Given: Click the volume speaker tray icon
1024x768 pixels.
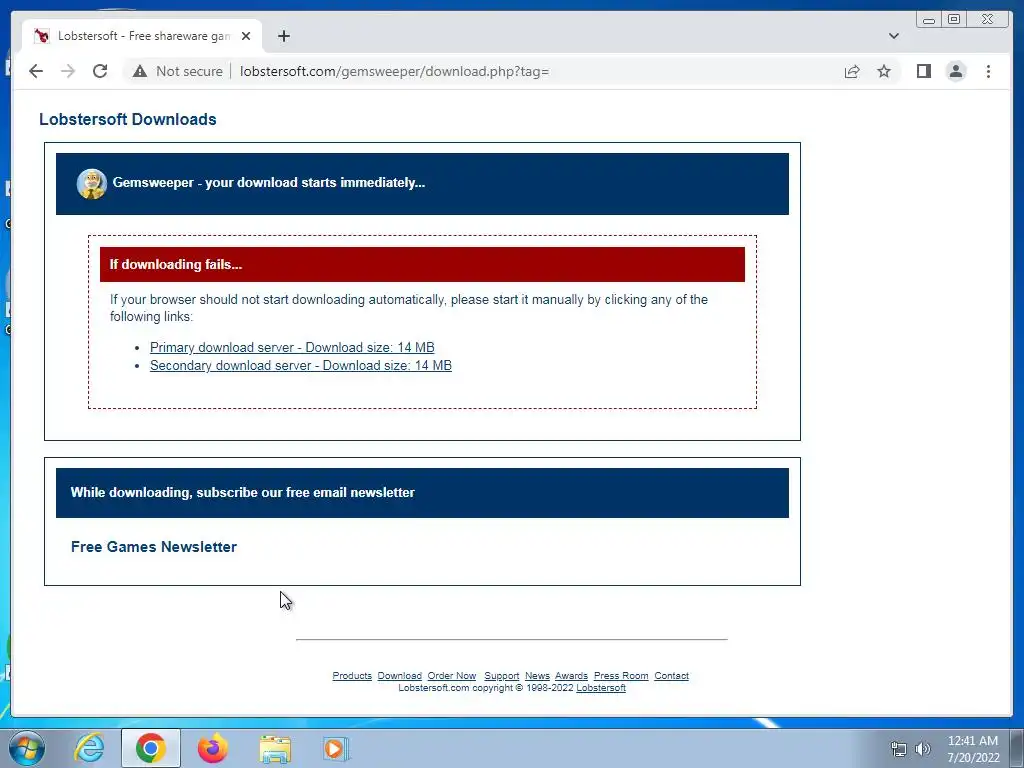Looking at the screenshot, I should (923, 749).
